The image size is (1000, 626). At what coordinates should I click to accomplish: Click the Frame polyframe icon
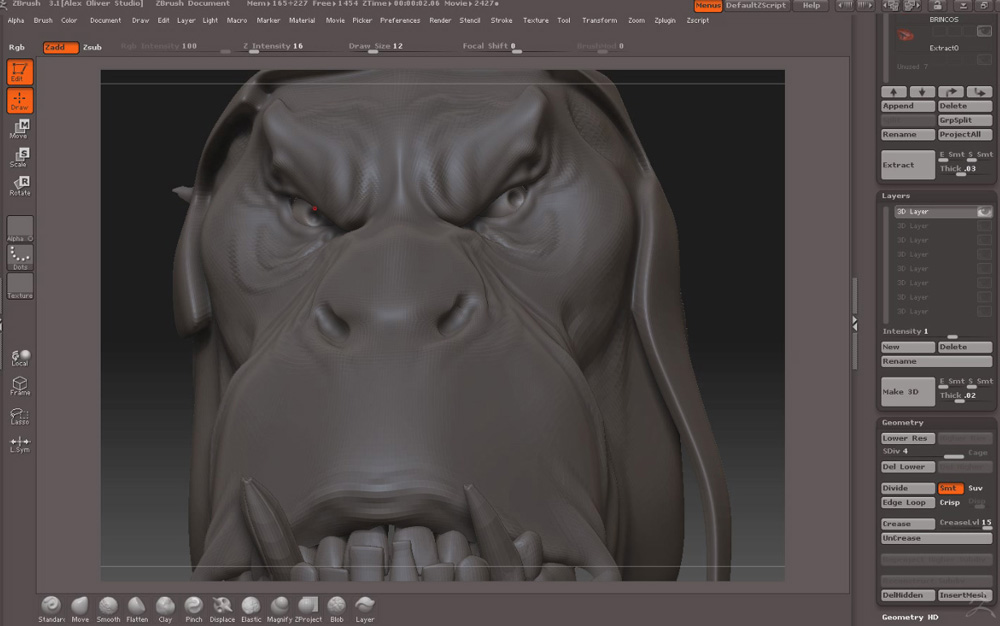tap(20, 386)
